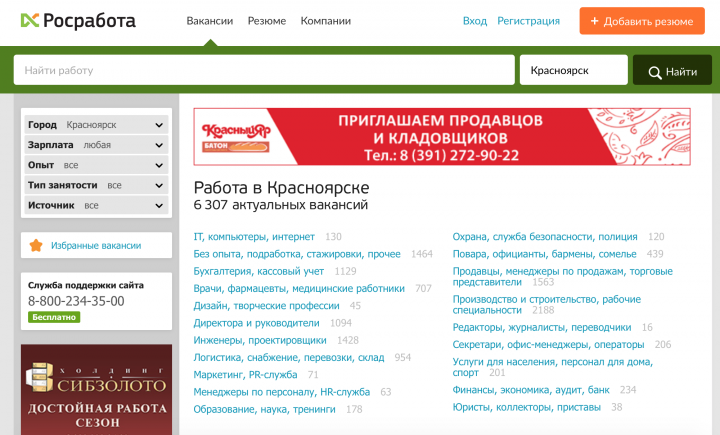
Task: Expand the Зарплата любая dropdown
Action: tap(96, 145)
